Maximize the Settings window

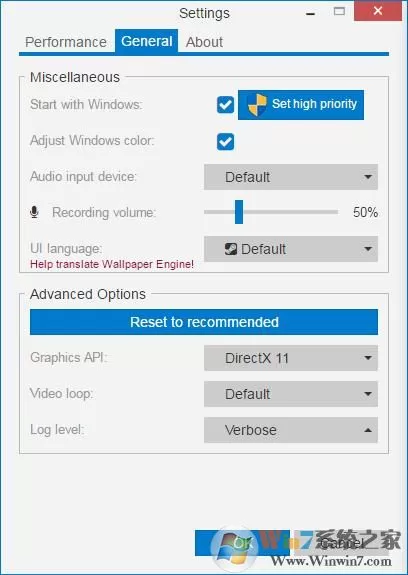(339, 11)
